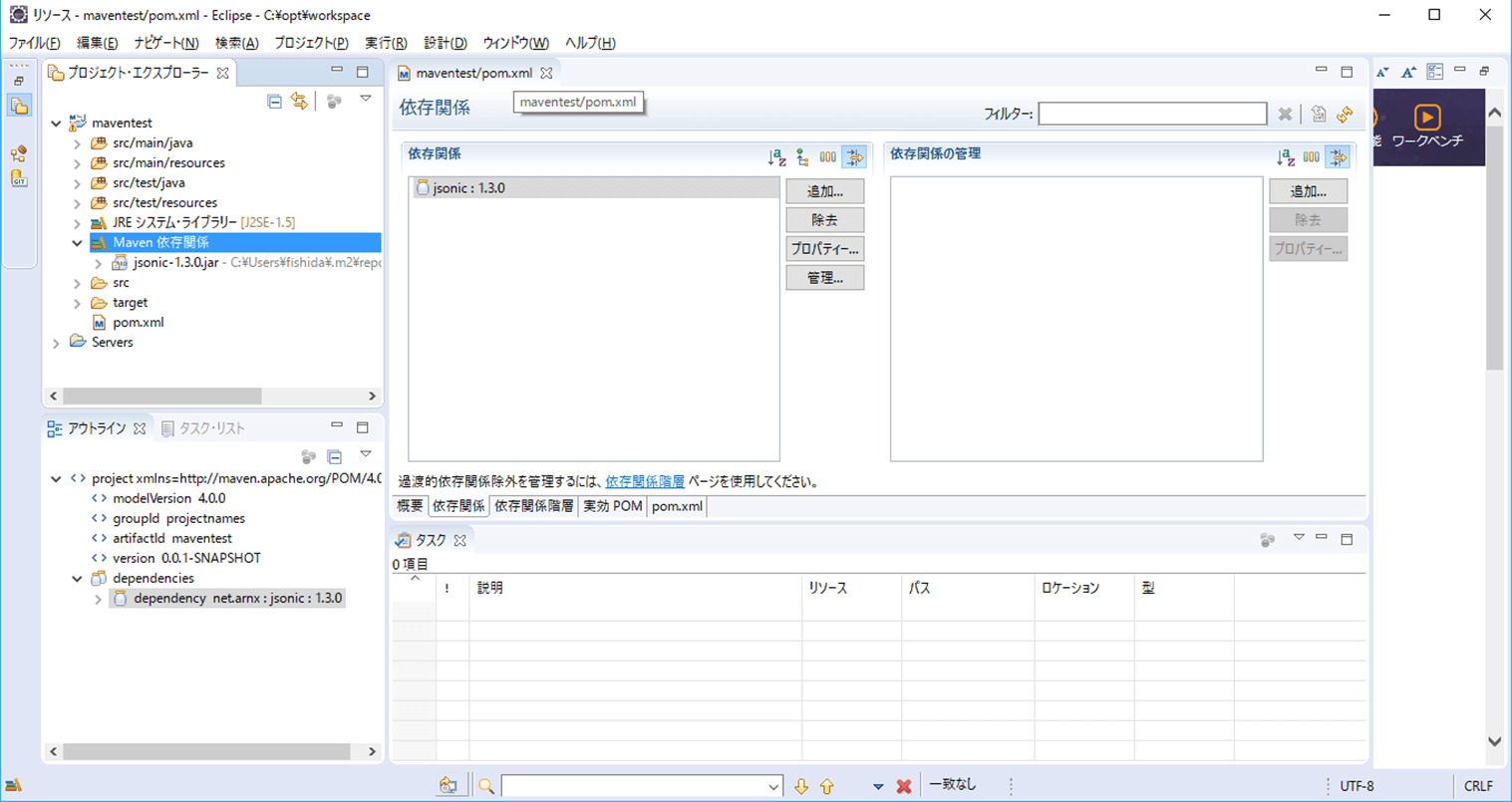1512x802 pixels.
Task: Expand the jsonic-1.3.0.jar tree node
Action: [x=97, y=262]
